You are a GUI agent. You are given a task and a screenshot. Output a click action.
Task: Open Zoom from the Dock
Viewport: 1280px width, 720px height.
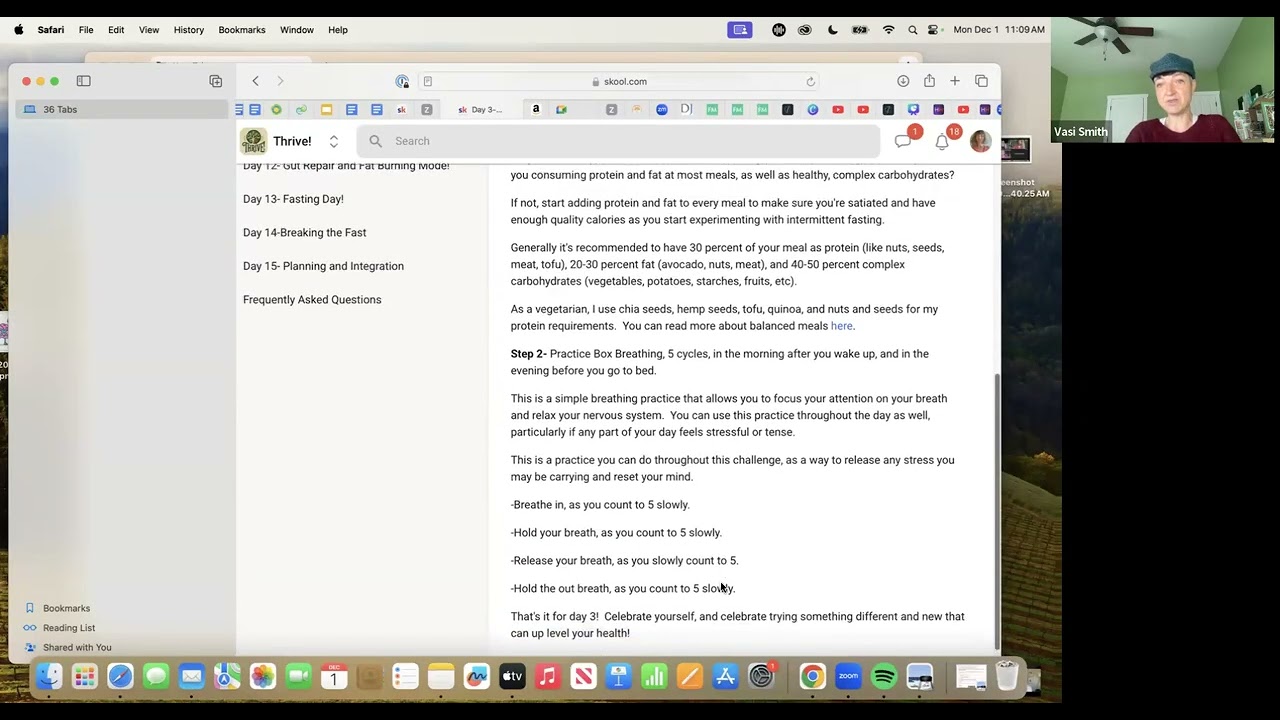click(848, 677)
